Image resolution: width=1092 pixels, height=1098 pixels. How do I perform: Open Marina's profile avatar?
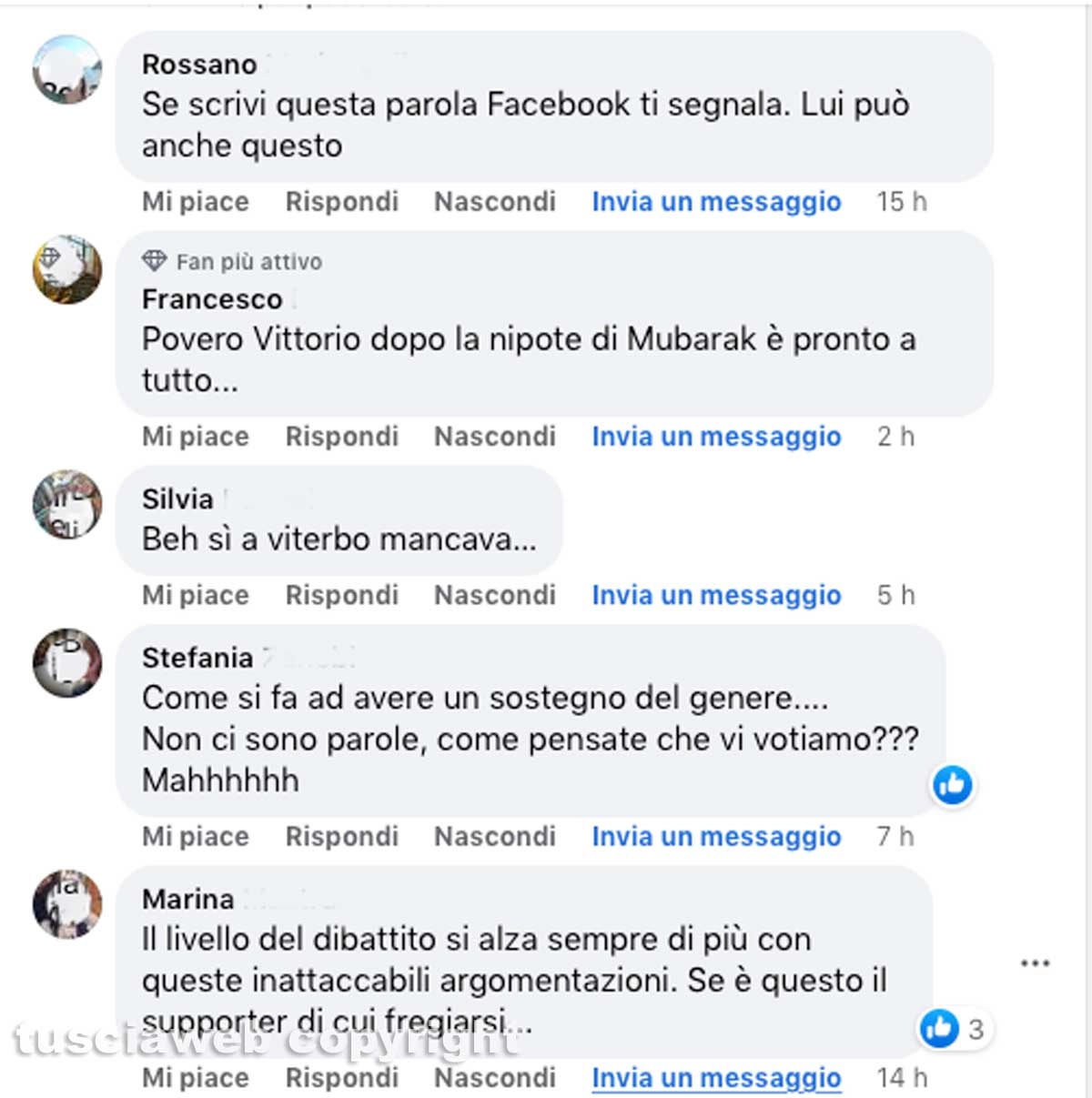pyautogui.click(x=67, y=904)
